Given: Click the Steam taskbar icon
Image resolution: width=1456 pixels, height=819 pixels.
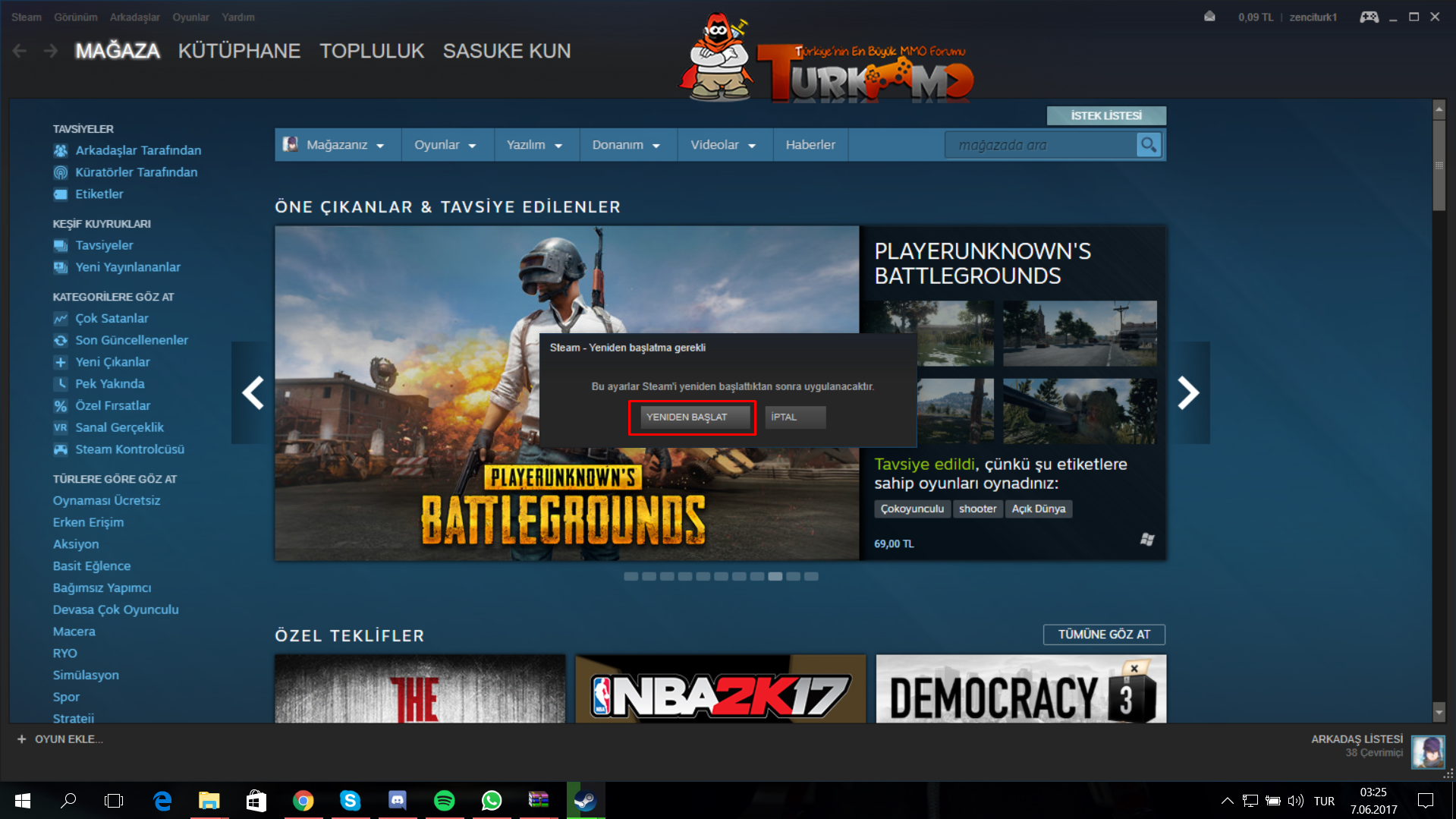Looking at the screenshot, I should point(585,801).
